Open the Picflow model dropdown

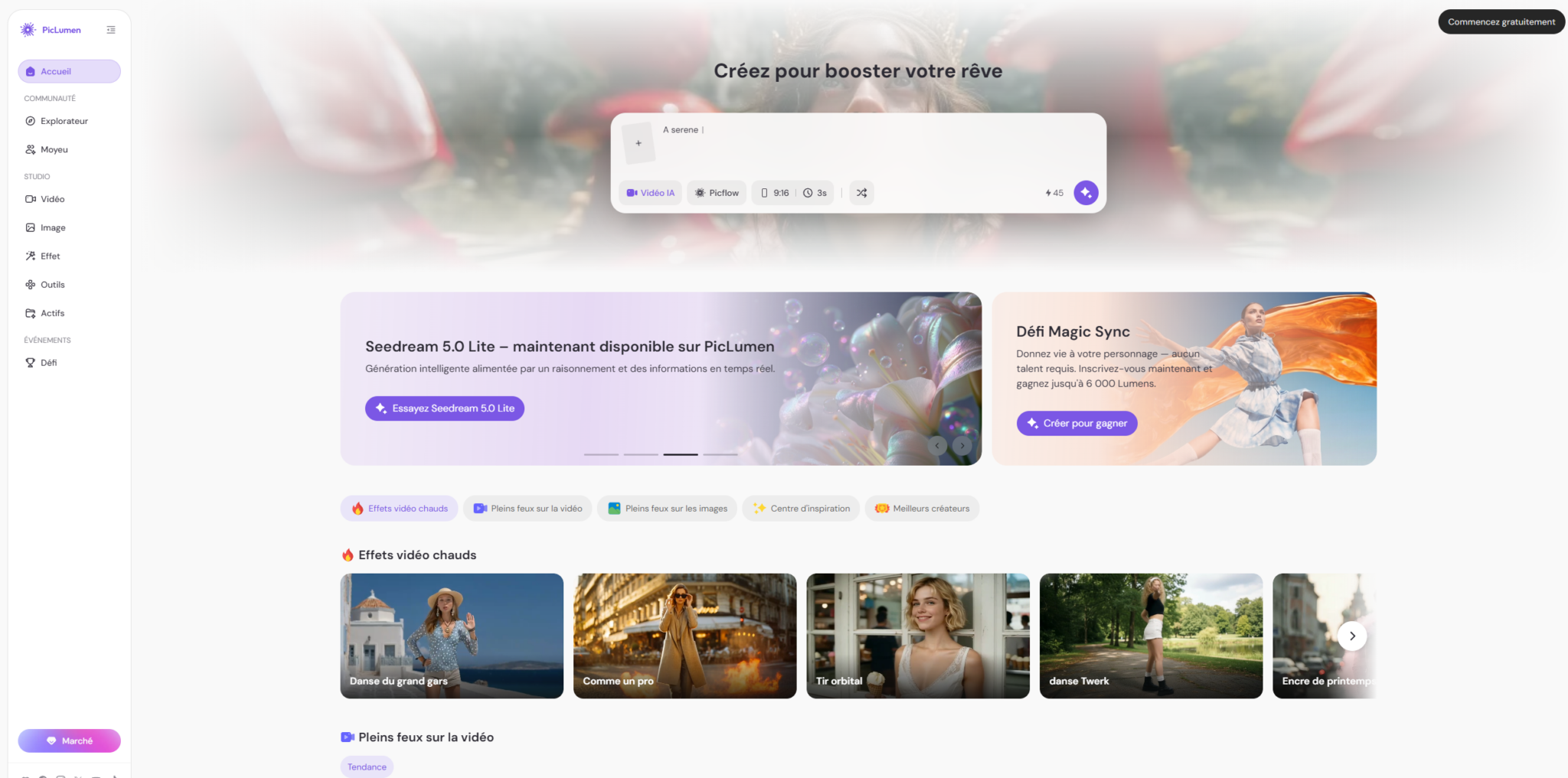pos(717,193)
